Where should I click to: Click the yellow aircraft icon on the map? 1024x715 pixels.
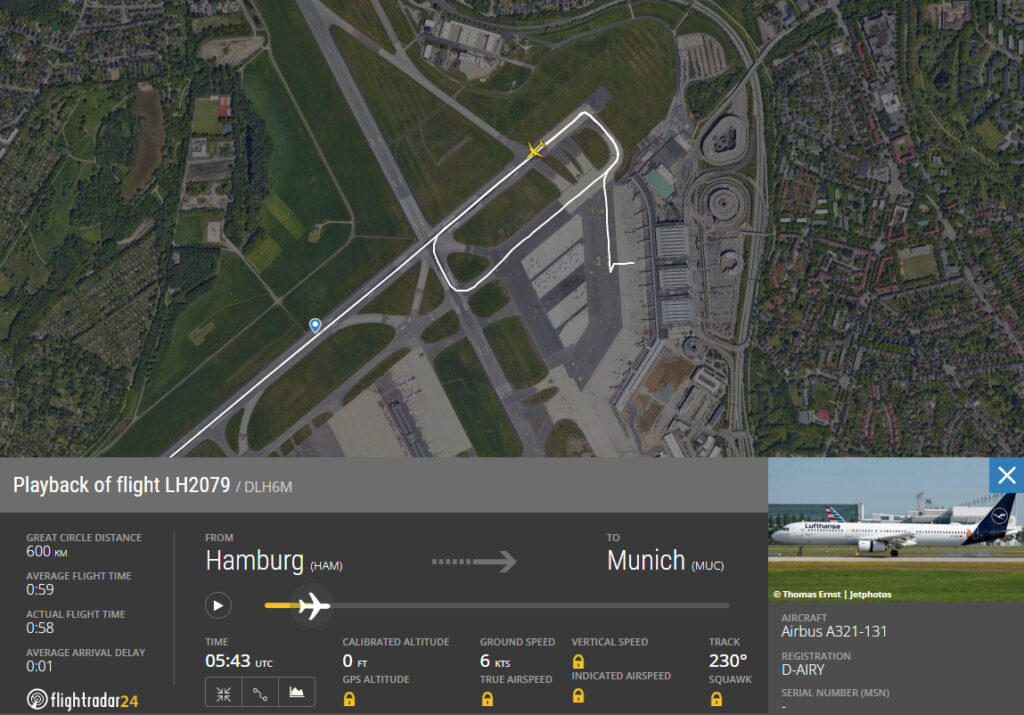click(x=535, y=150)
